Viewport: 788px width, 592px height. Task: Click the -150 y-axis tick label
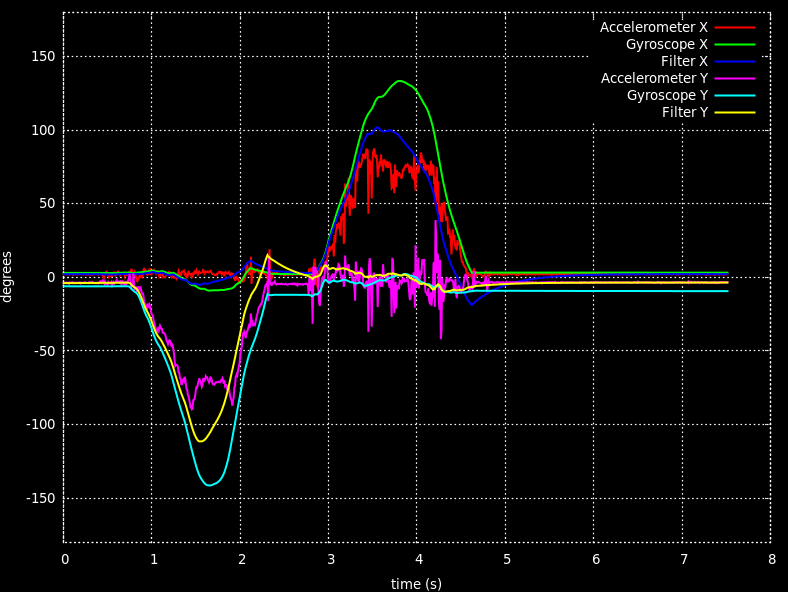(x=40, y=499)
